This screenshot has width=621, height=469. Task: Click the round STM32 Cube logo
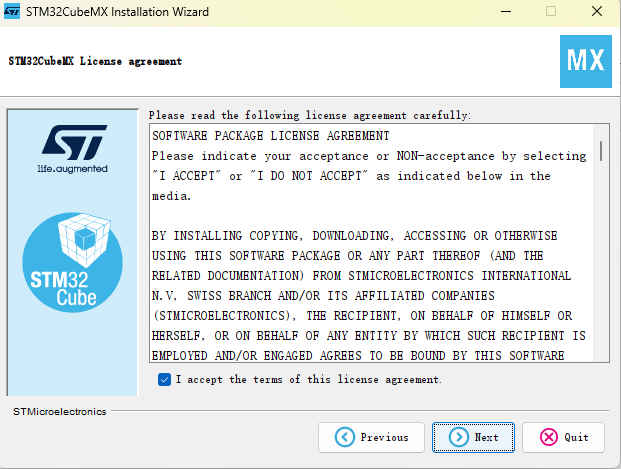72,262
